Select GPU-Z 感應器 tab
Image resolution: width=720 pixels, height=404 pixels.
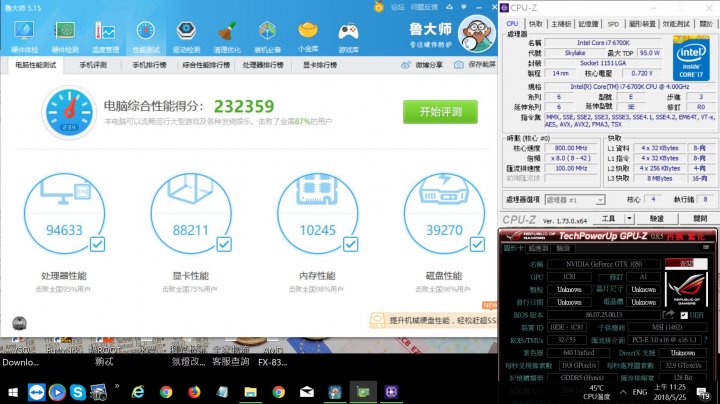[539, 248]
